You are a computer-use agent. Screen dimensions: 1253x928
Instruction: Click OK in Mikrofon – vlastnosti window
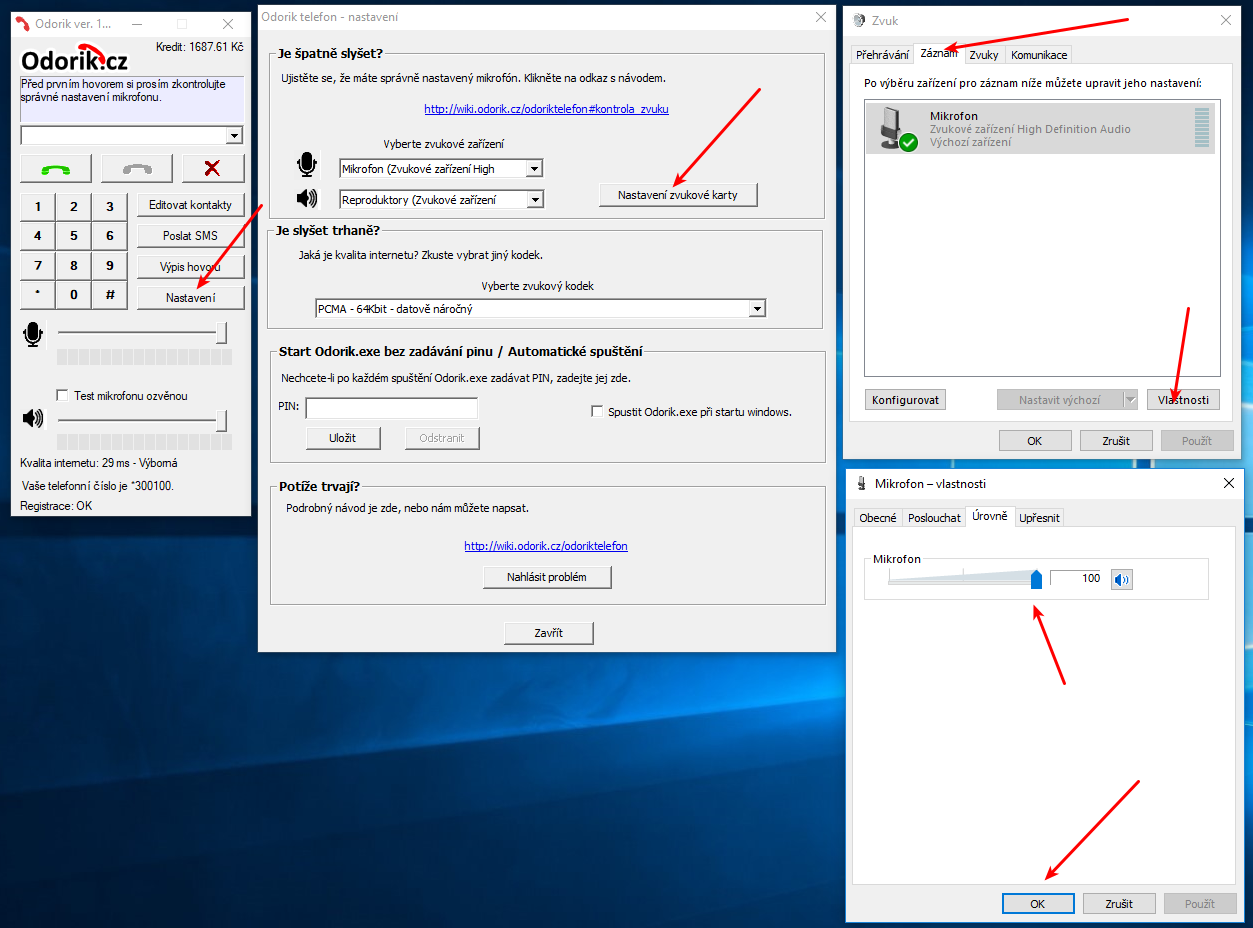click(x=1038, y=903)
